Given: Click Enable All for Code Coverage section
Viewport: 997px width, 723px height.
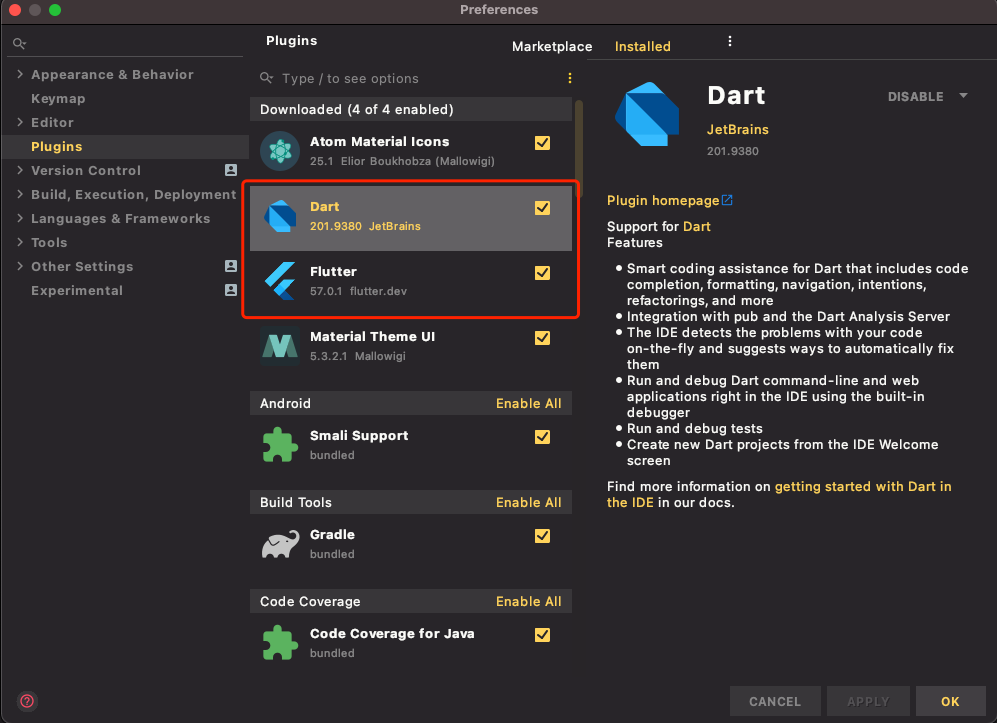Looking at the screenshot, I should click(528, 602).
